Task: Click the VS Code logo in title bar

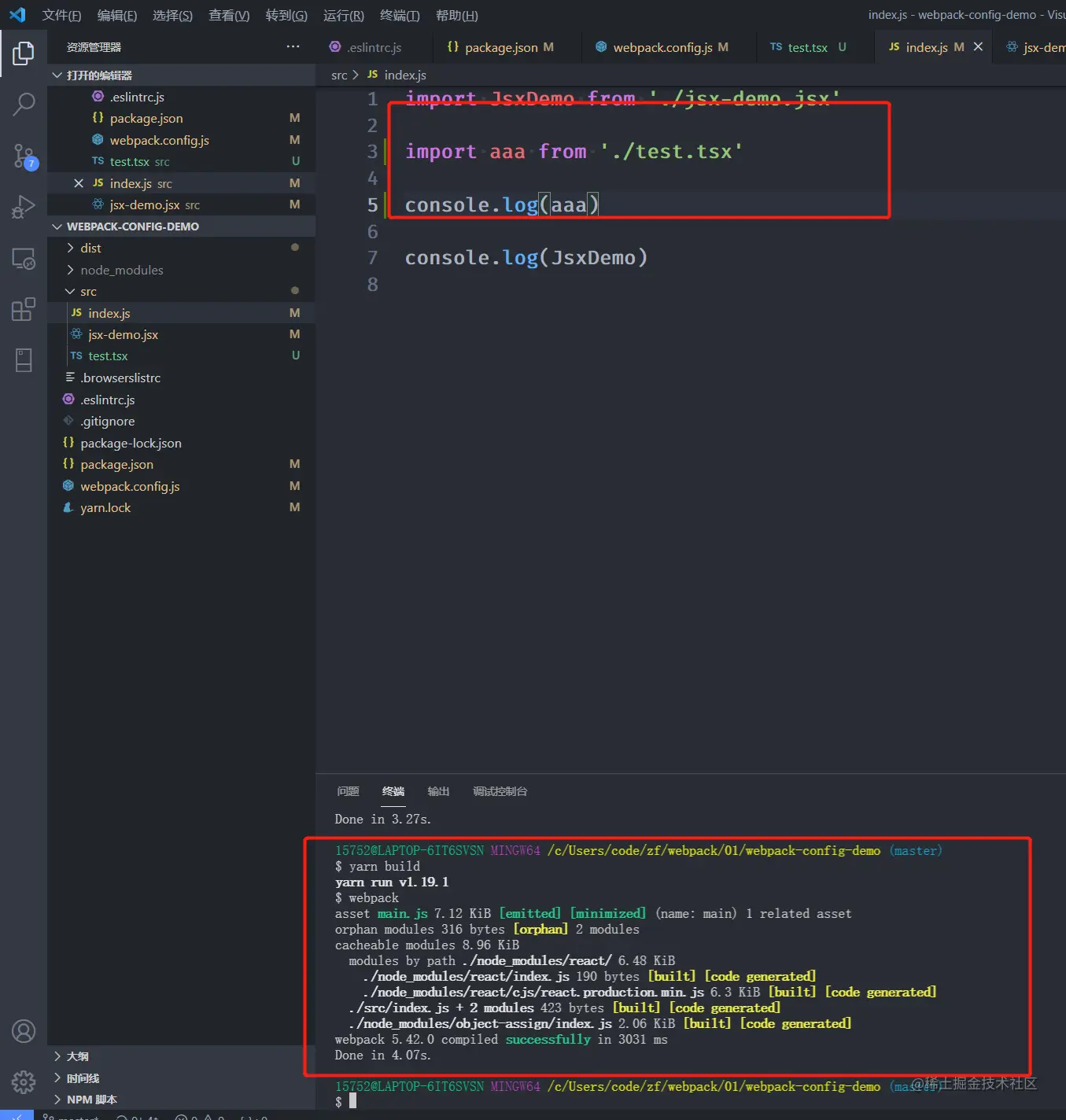Action: [17, 15]
